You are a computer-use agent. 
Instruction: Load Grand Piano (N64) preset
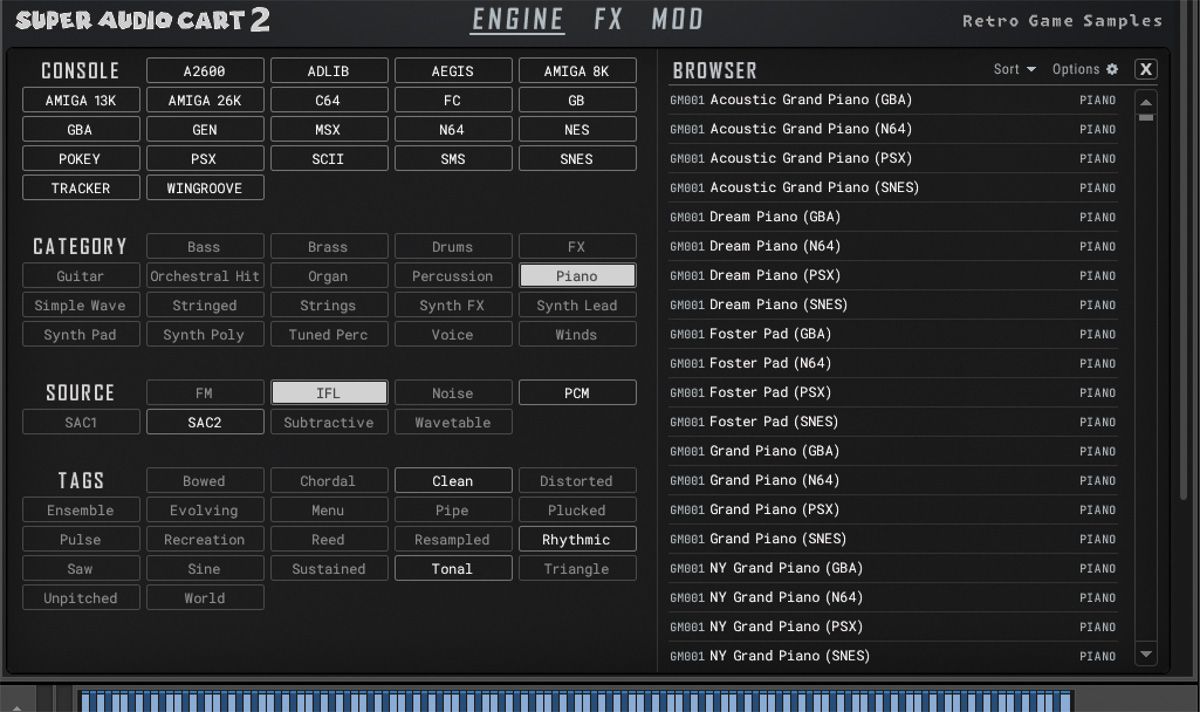coord(893,480)
